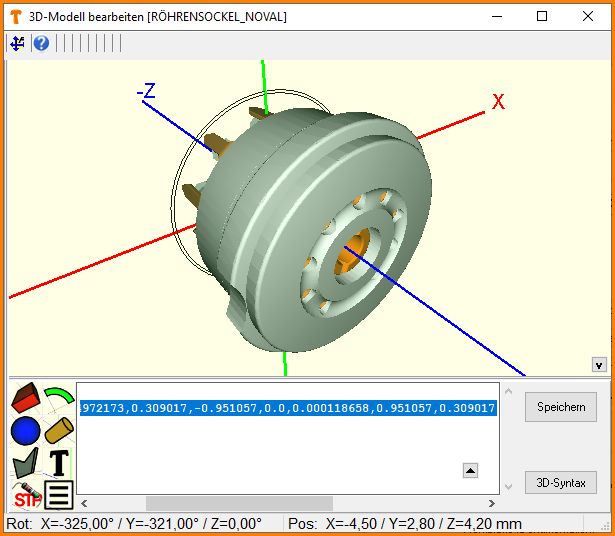Maximize the 3D-Modell bearbeiten window
This screenshot has height=536, width=615.
tap(542, 16)
